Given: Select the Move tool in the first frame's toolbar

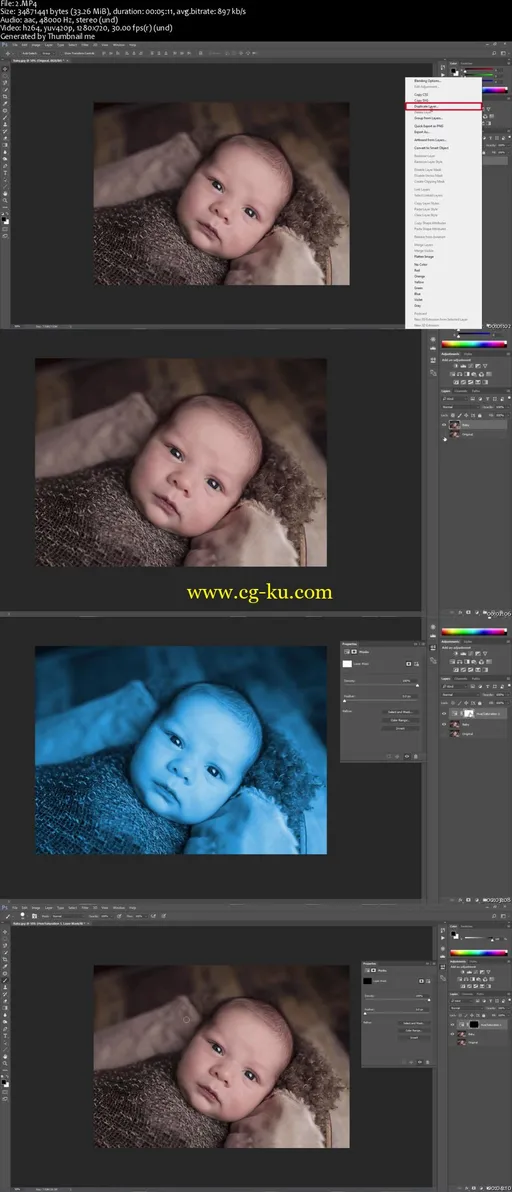Looking at the screenshot, I should point(5,69).
